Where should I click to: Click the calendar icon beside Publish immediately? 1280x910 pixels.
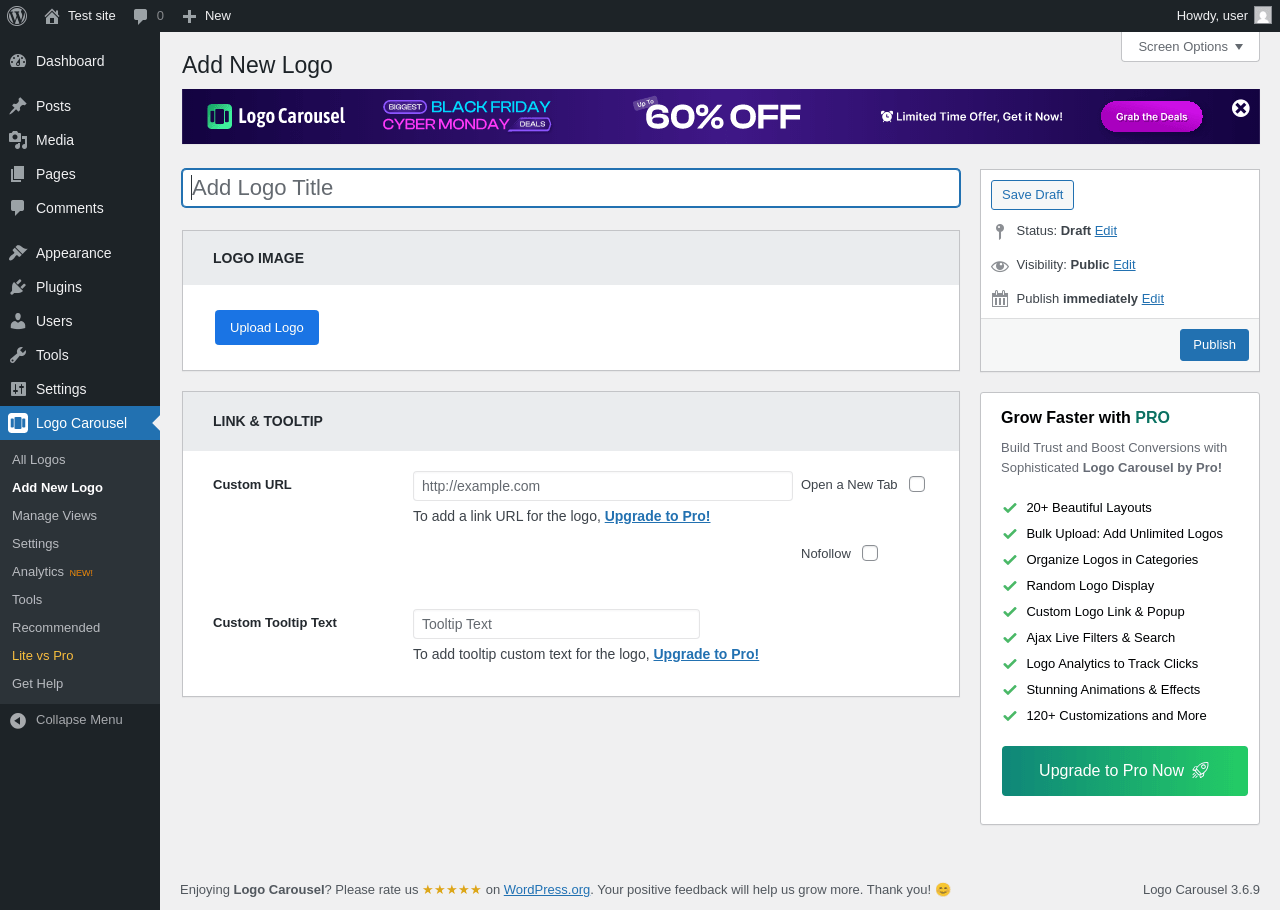pos(1000,299)
